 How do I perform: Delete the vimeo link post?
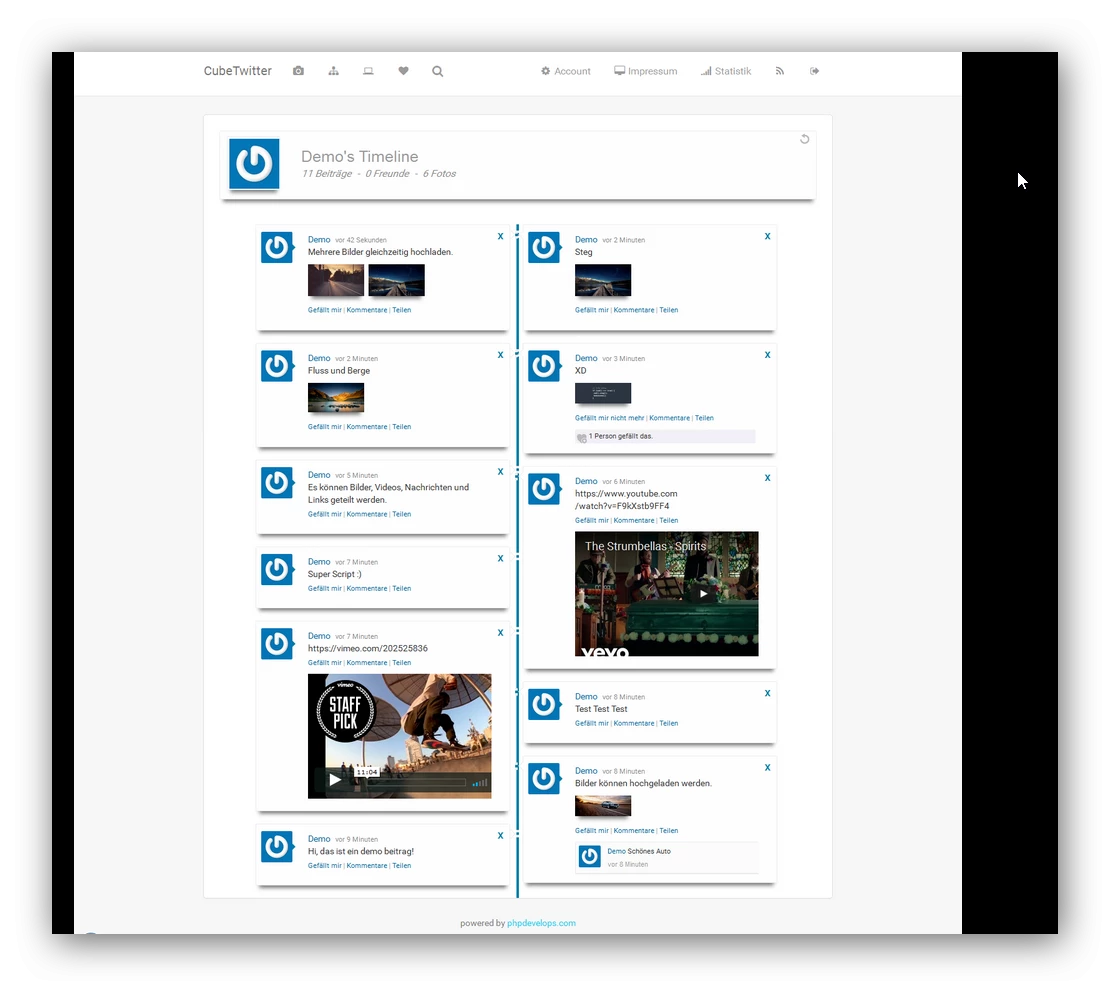[500, 633]
